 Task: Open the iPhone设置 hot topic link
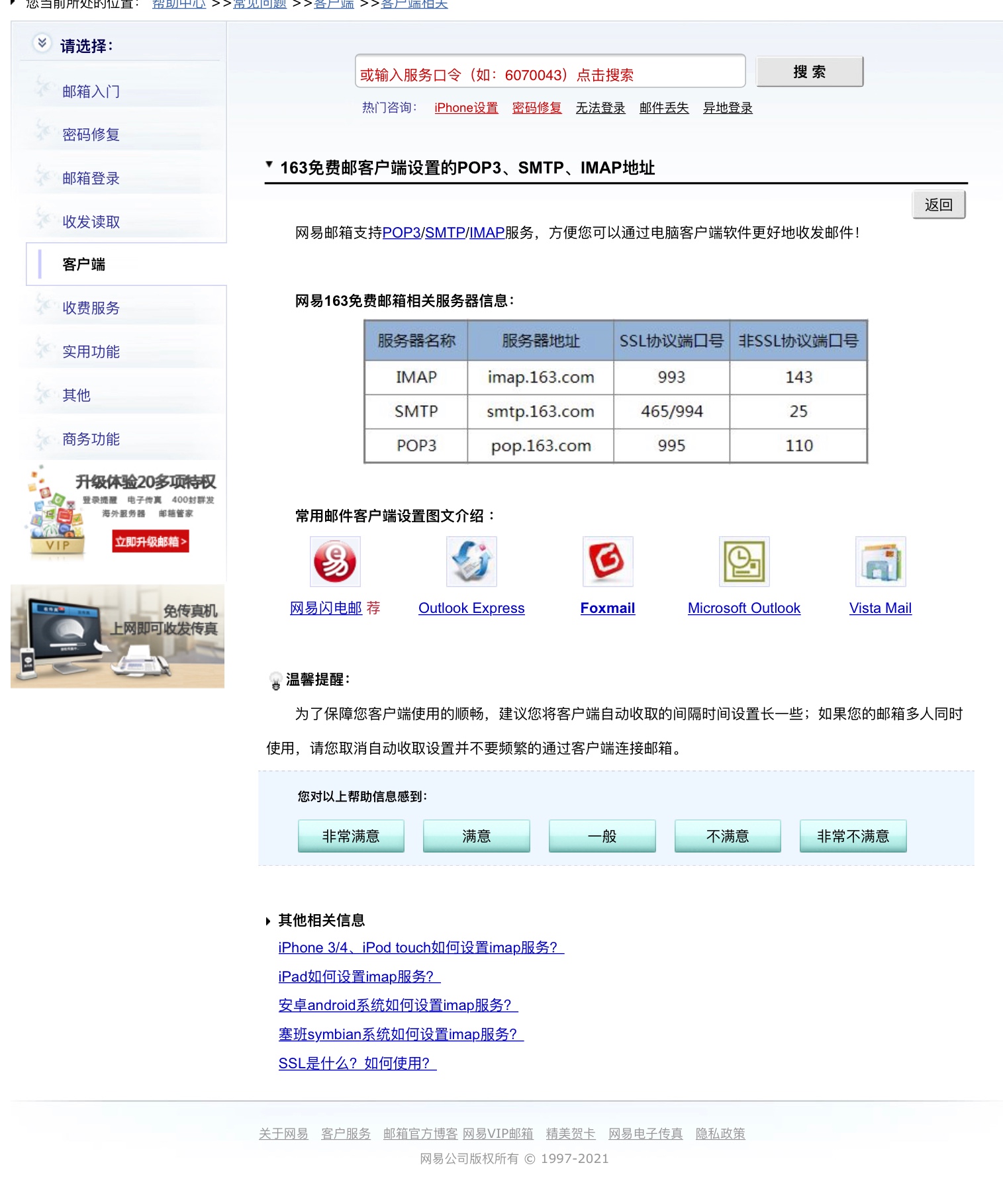[x=466, y=108]
